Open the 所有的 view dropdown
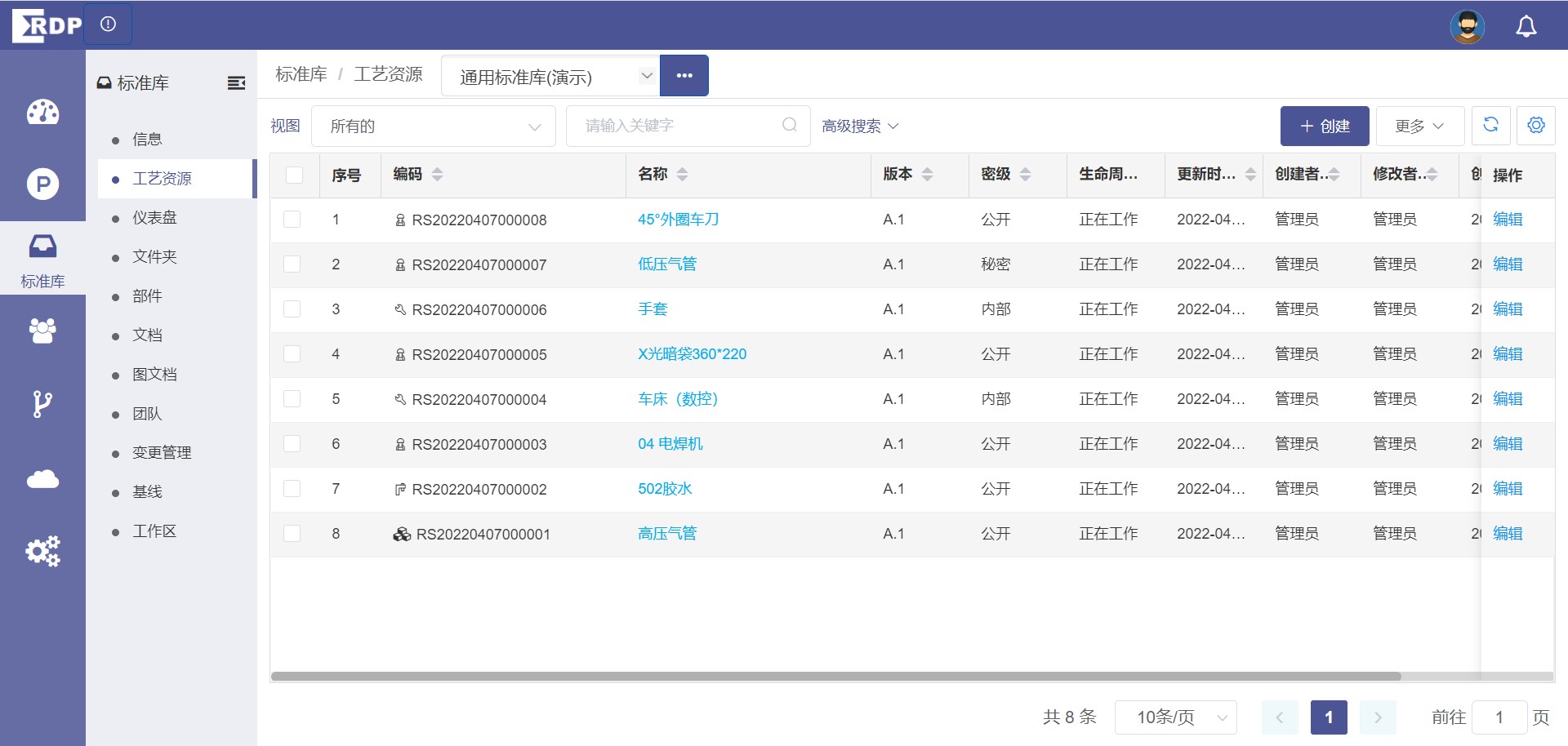The height and width of the screenshot is (746, 1568). point(434,126)
